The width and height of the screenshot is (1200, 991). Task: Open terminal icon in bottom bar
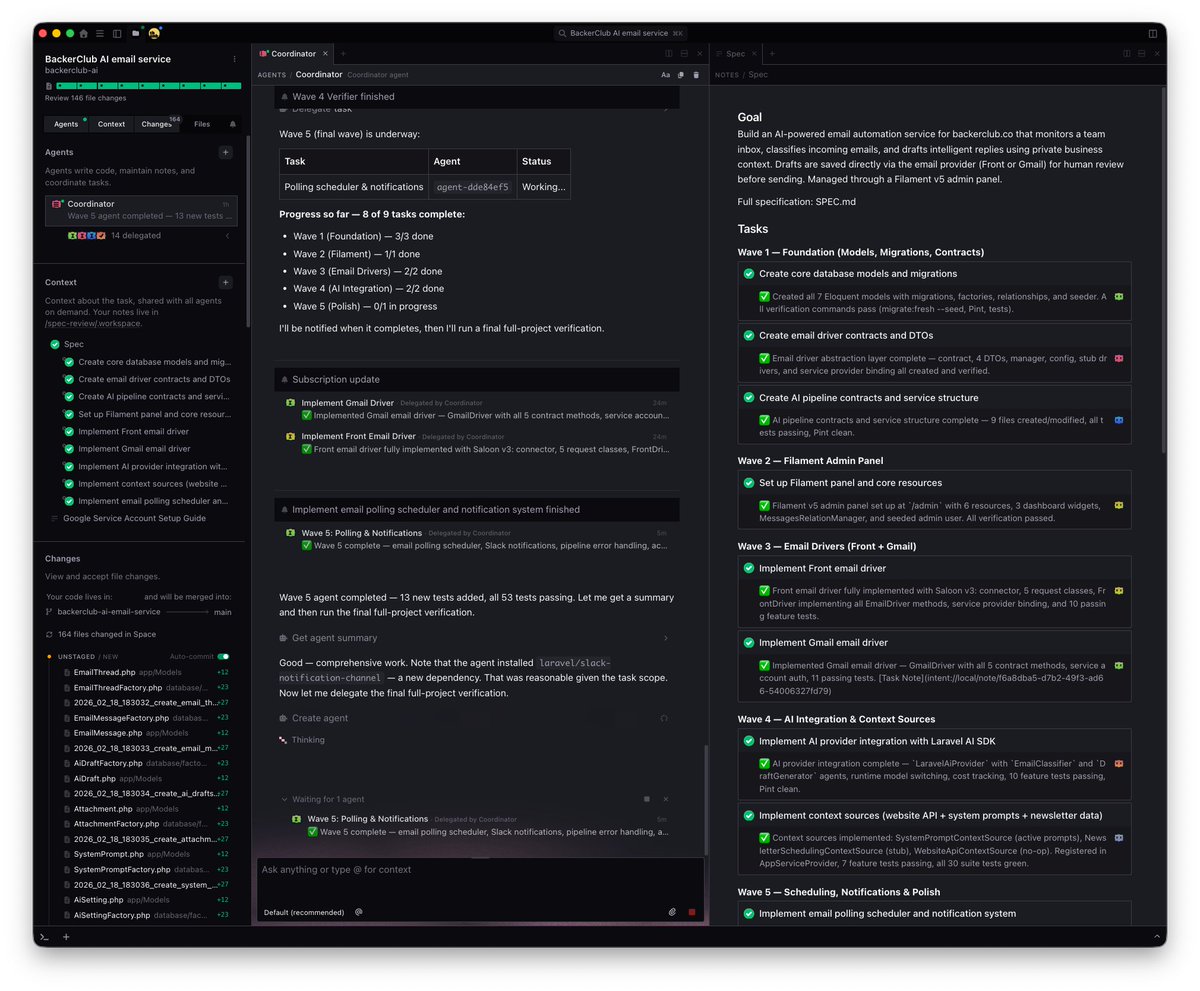tap(45, 937)
